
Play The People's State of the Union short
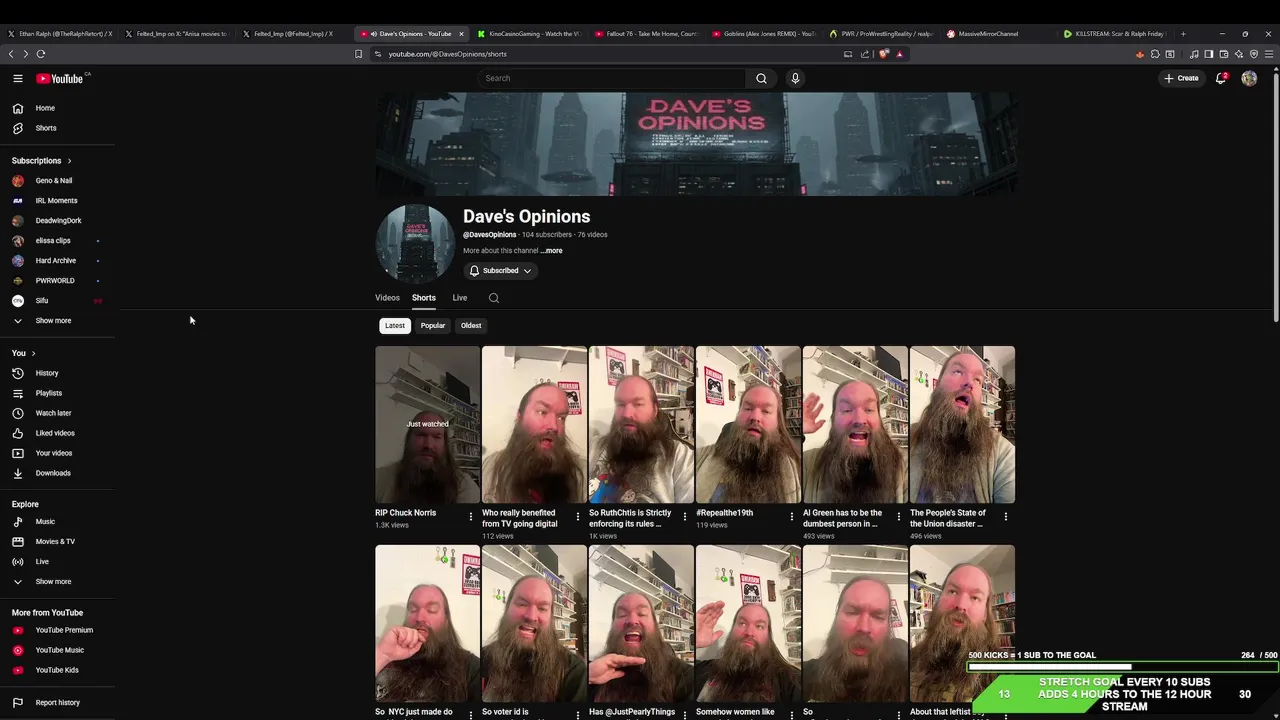962,425
